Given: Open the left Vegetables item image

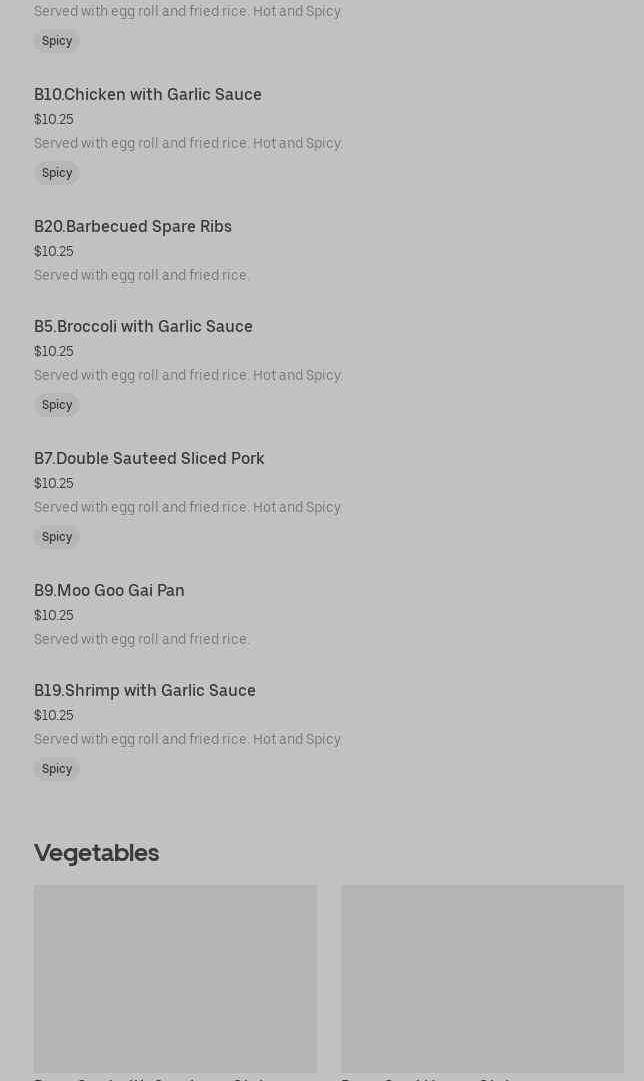Looking at the screenshot, I should coord(175,978).
